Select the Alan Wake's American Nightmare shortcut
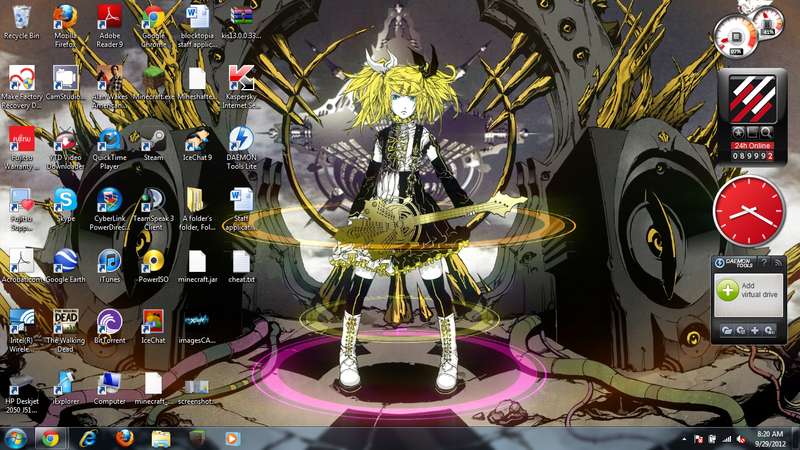The width and height of the screenshot is (800, 450). pyautogui.click(x=109, y=87)
